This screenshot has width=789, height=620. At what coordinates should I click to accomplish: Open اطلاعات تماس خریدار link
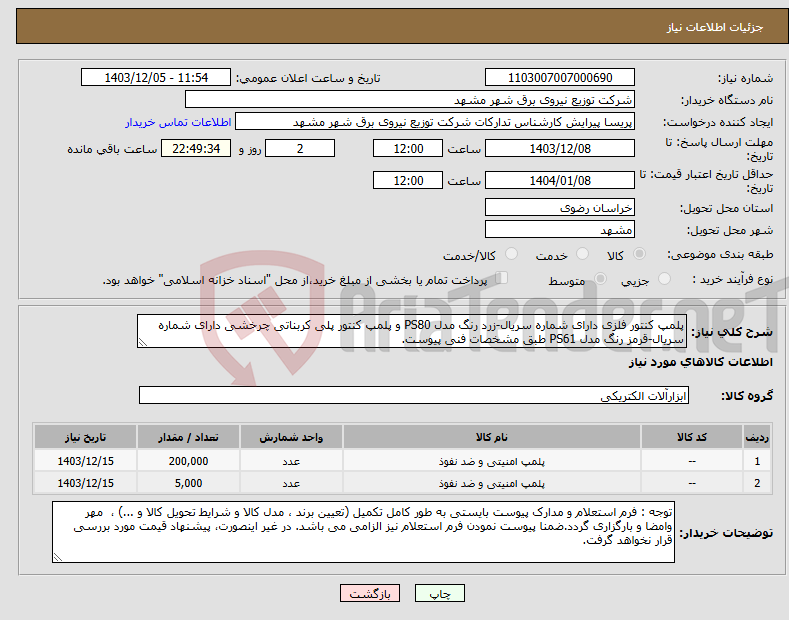point(178,122)
